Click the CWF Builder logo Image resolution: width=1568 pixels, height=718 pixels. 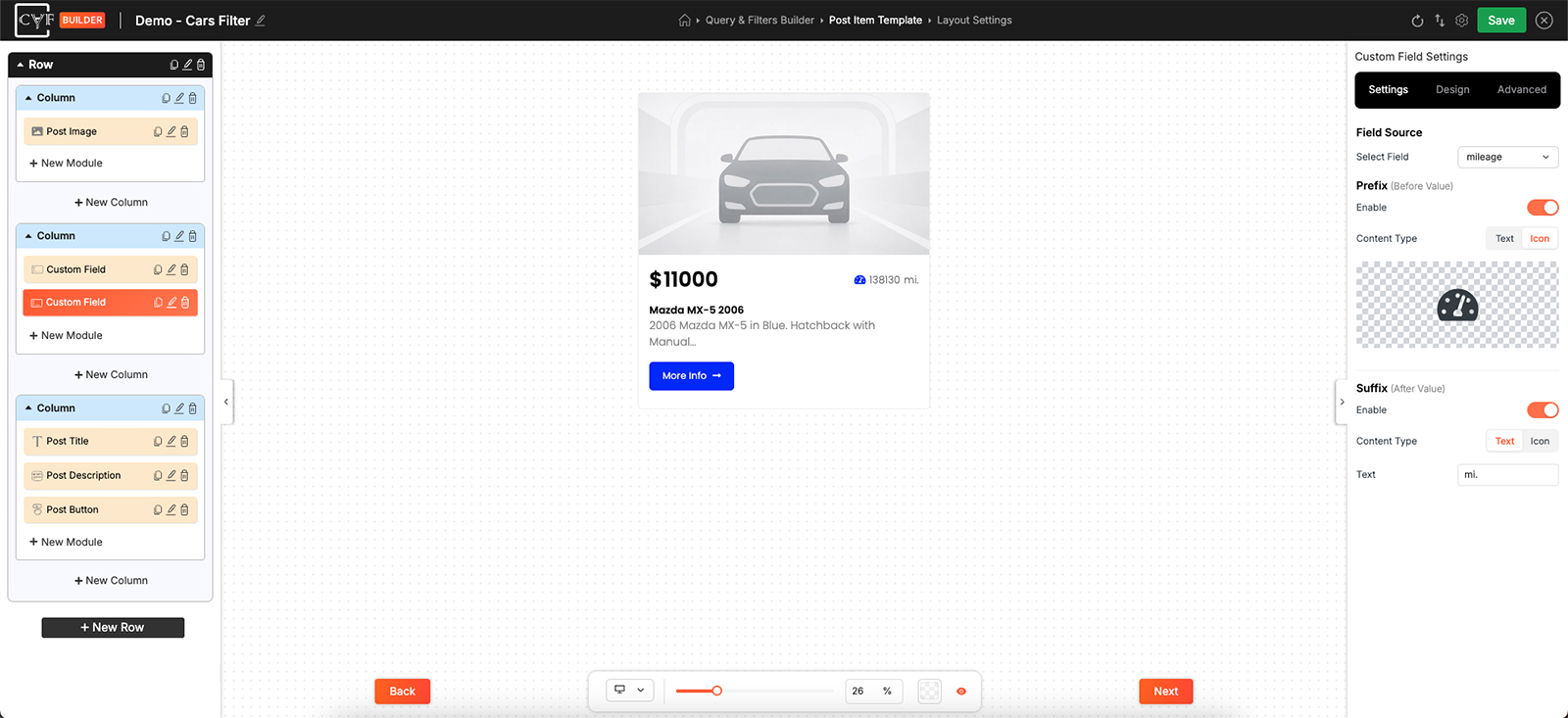tap(60, 20)
